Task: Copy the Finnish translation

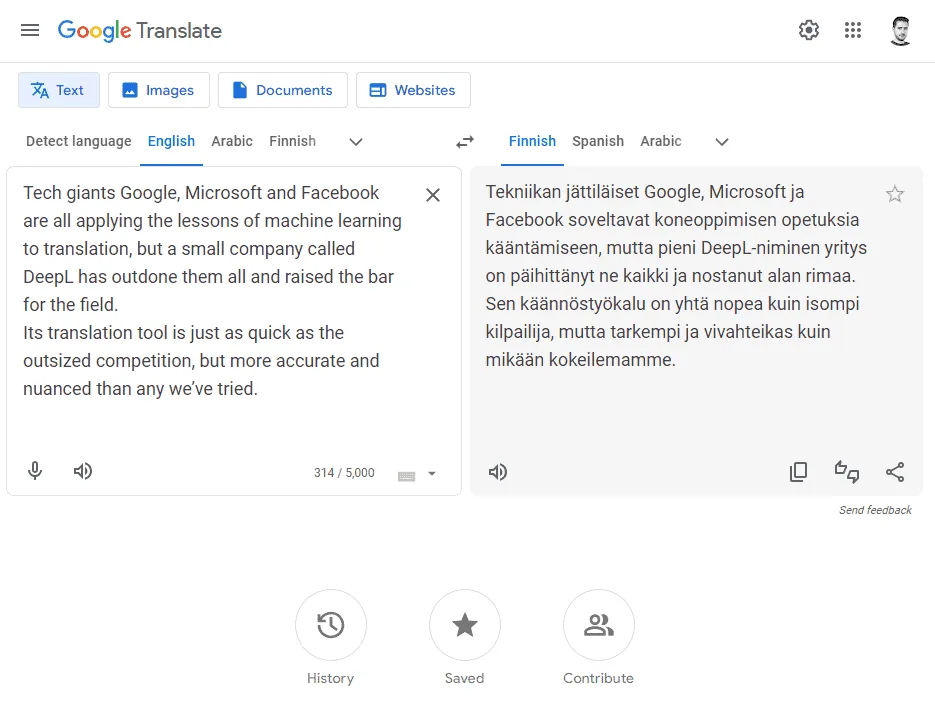Action: [798, 471]
